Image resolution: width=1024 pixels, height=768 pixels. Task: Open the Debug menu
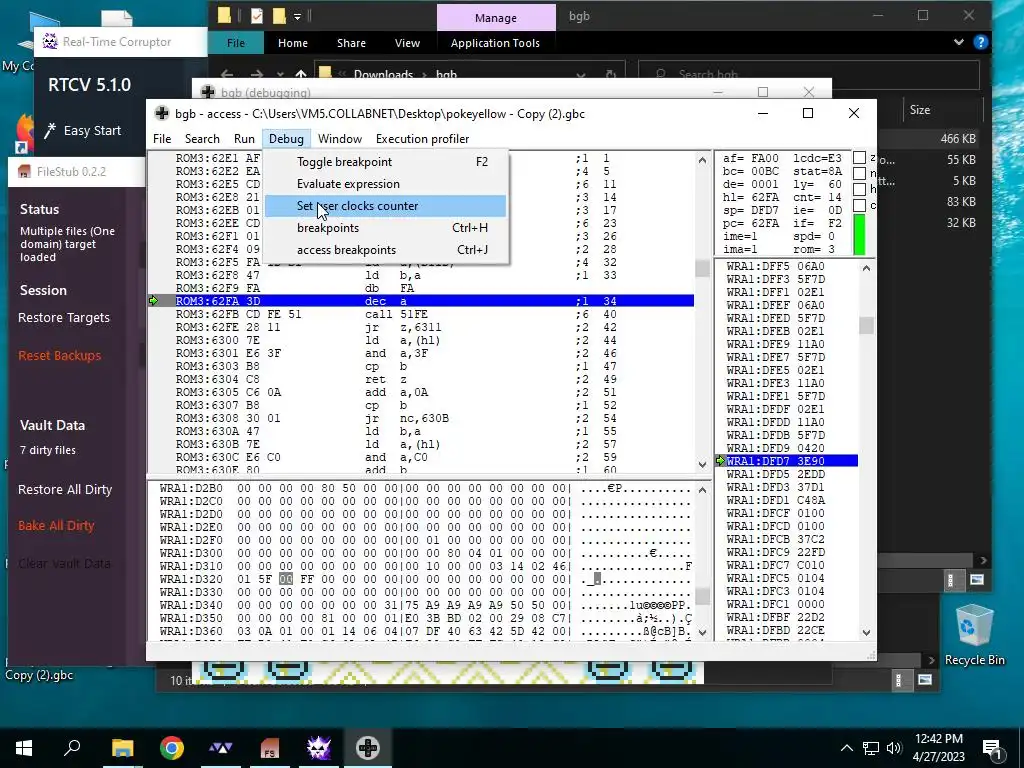point(286,138)
